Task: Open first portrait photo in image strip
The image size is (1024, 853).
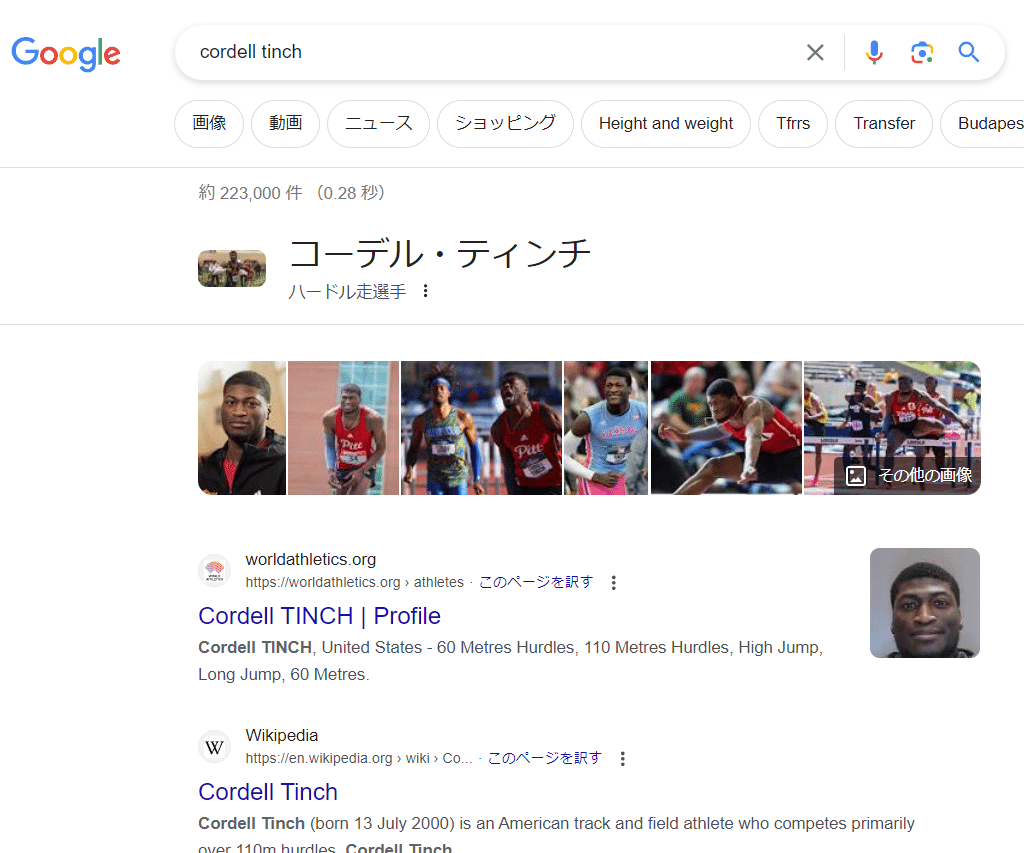Action: [242, 428]
